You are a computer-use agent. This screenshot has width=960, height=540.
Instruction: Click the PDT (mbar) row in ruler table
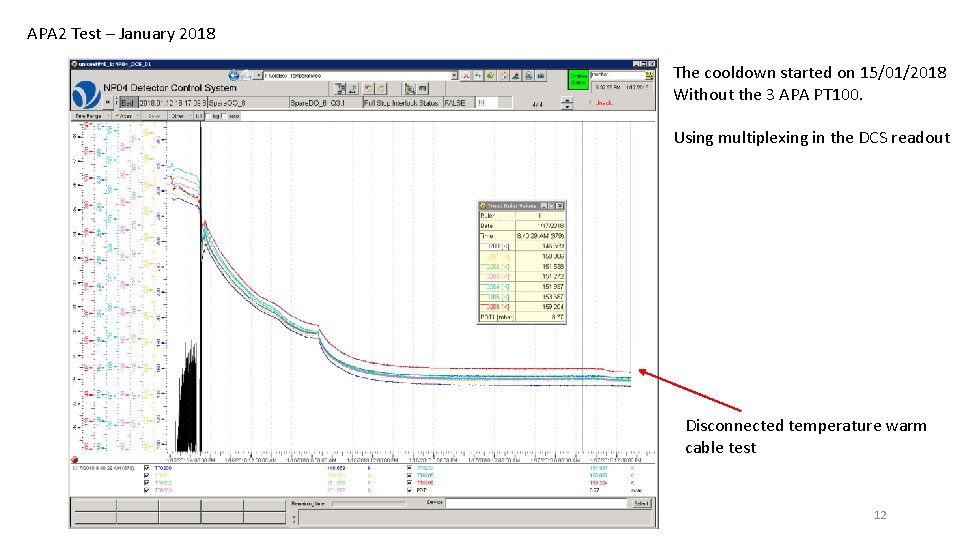(522, 317)
